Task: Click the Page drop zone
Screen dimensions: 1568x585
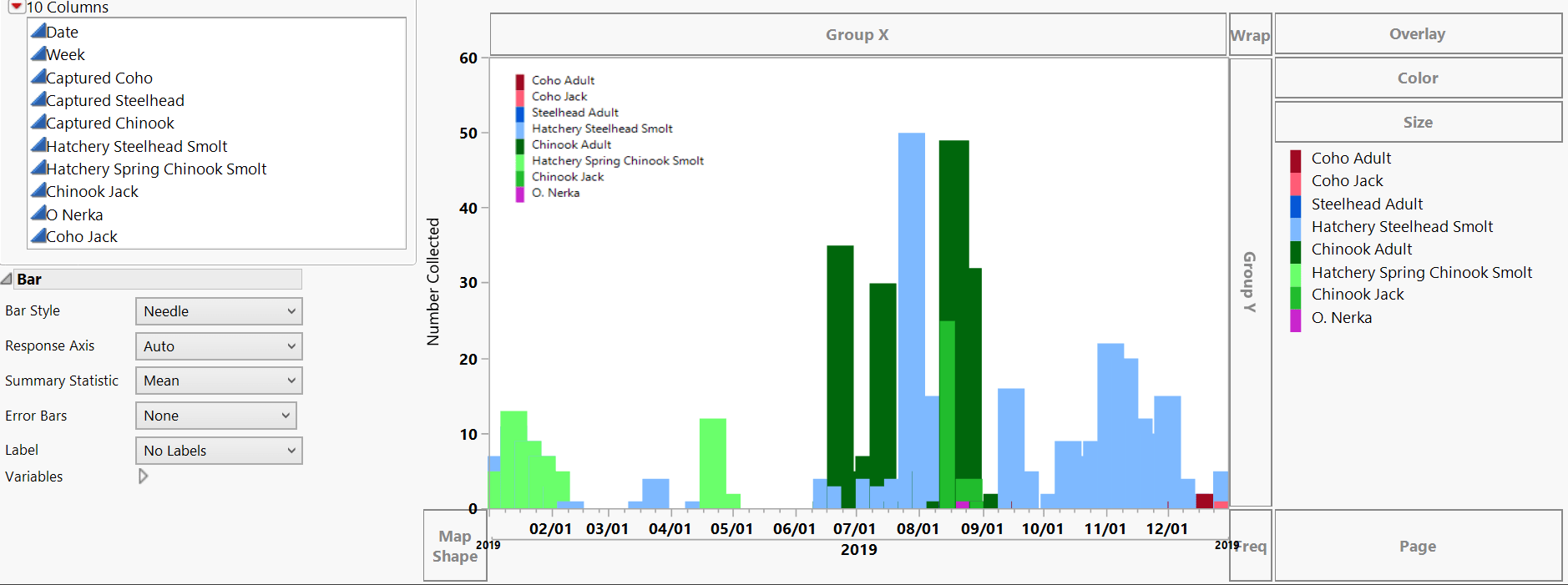Action: click(1418, 546)
